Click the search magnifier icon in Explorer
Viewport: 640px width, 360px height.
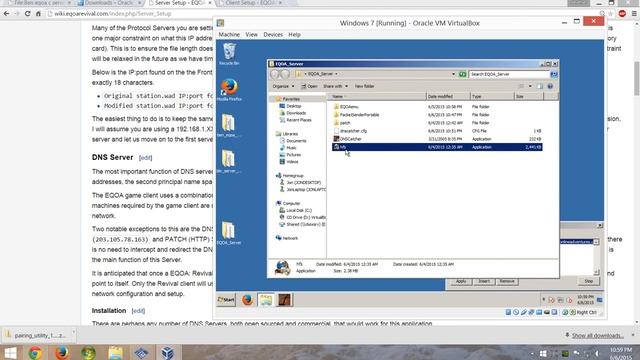pyautogui.click(x=554, y=74)
